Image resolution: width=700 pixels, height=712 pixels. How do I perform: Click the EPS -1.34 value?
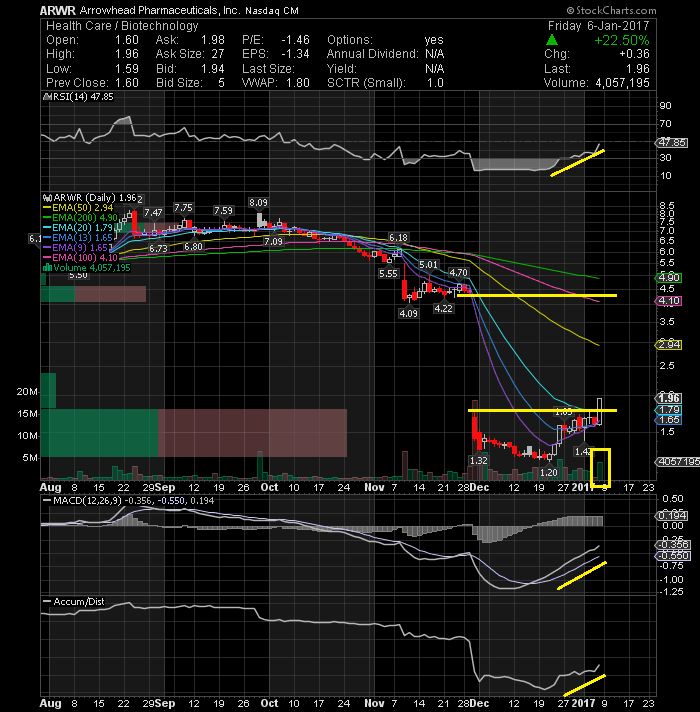(x=295, y=54)
